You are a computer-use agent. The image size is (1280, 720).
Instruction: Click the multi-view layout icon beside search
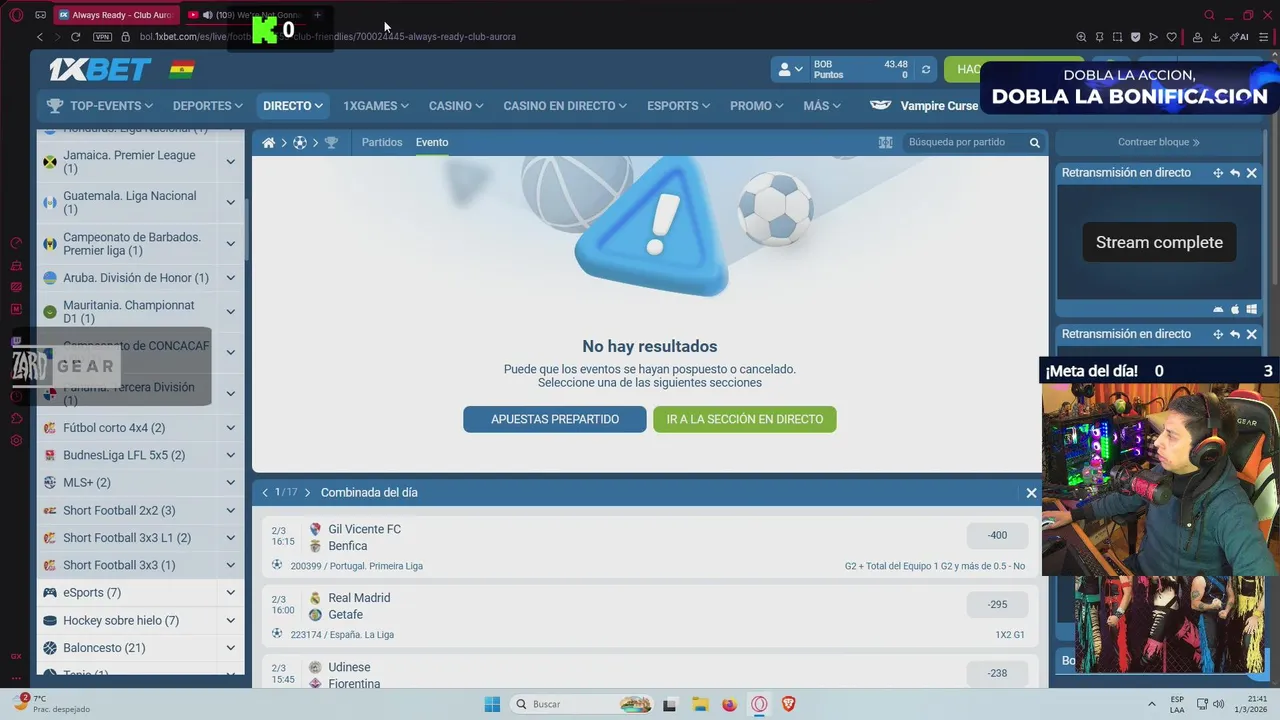(885, 143)
